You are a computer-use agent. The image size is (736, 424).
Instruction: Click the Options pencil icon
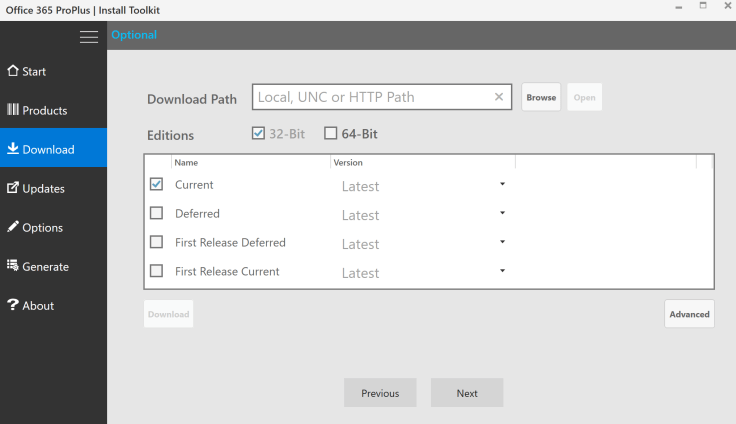pyautogui.click(x=13, y=227)
